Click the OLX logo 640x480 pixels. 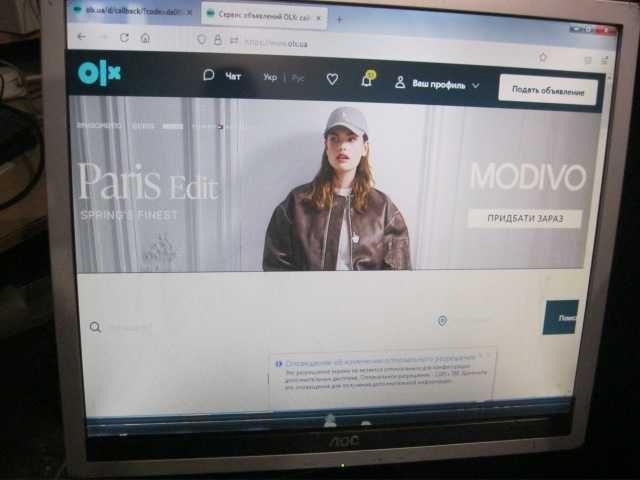[99, 73]
